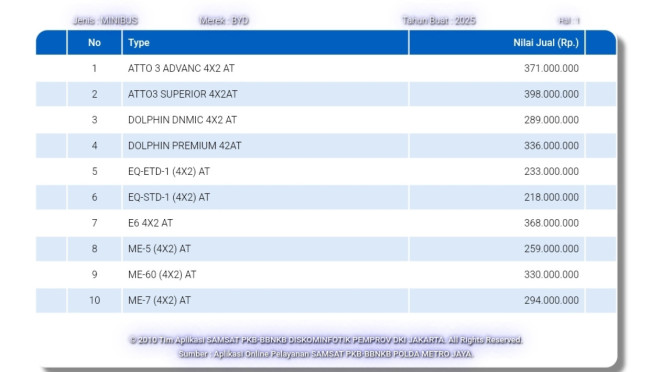Select the E6 4X2 AT row
663x372 pixels.
[326, 223]
